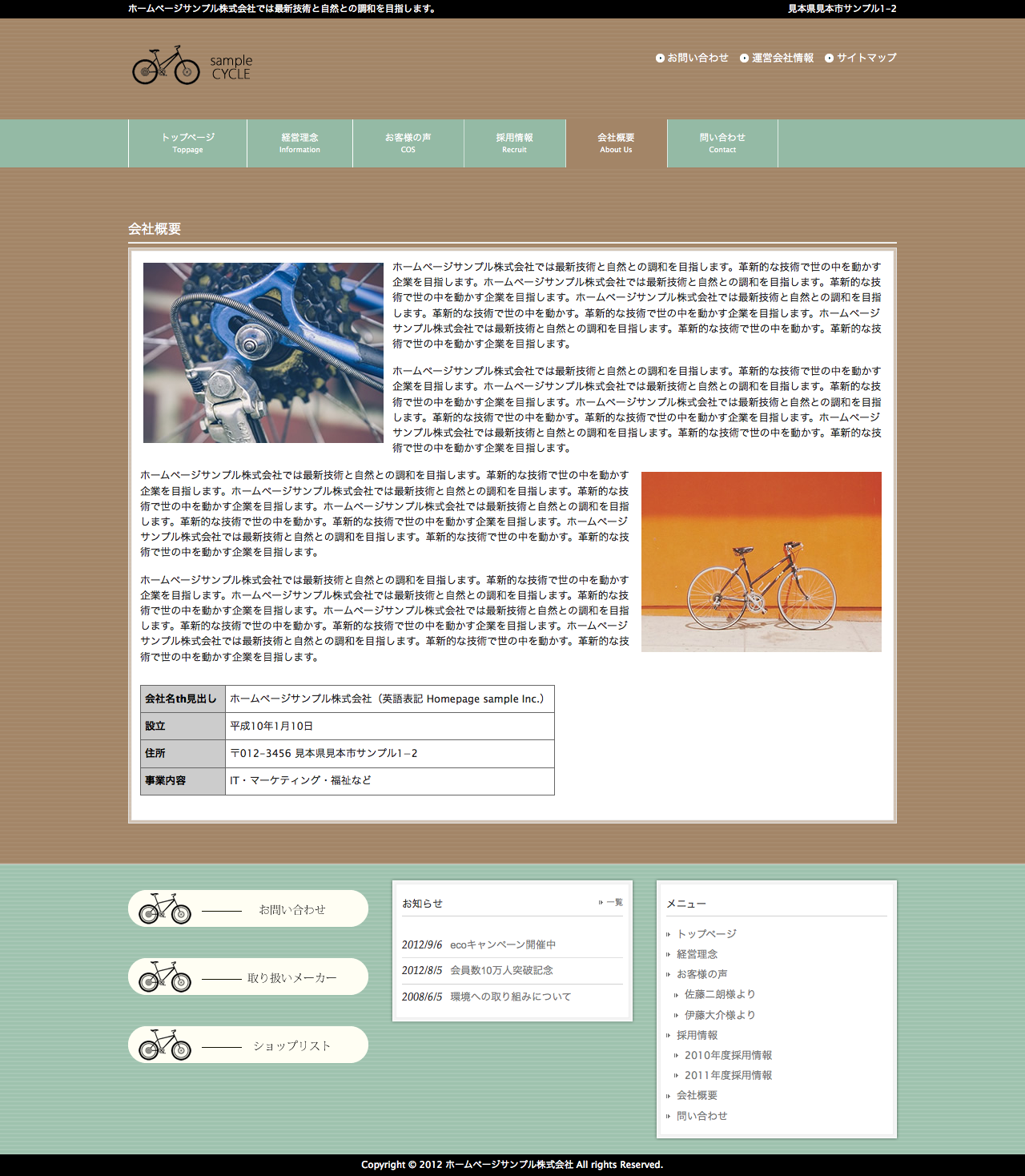Click the bicycle against orange wall photo
Image resolution: width=1025 pixels, height=1176 pixels.
(761, 562)
